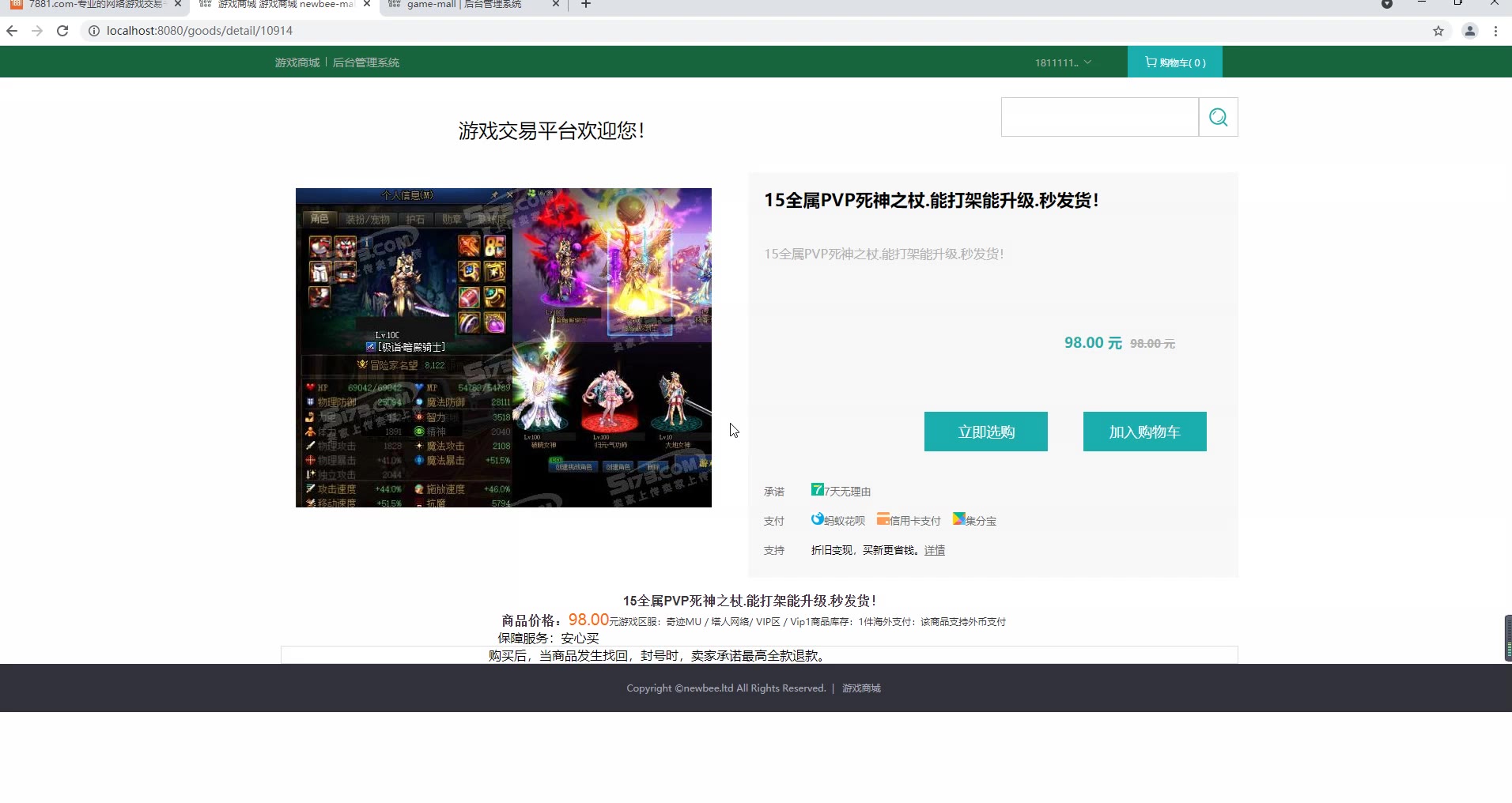
Task: Click the product game screenshot image
Action: [504, 348]
